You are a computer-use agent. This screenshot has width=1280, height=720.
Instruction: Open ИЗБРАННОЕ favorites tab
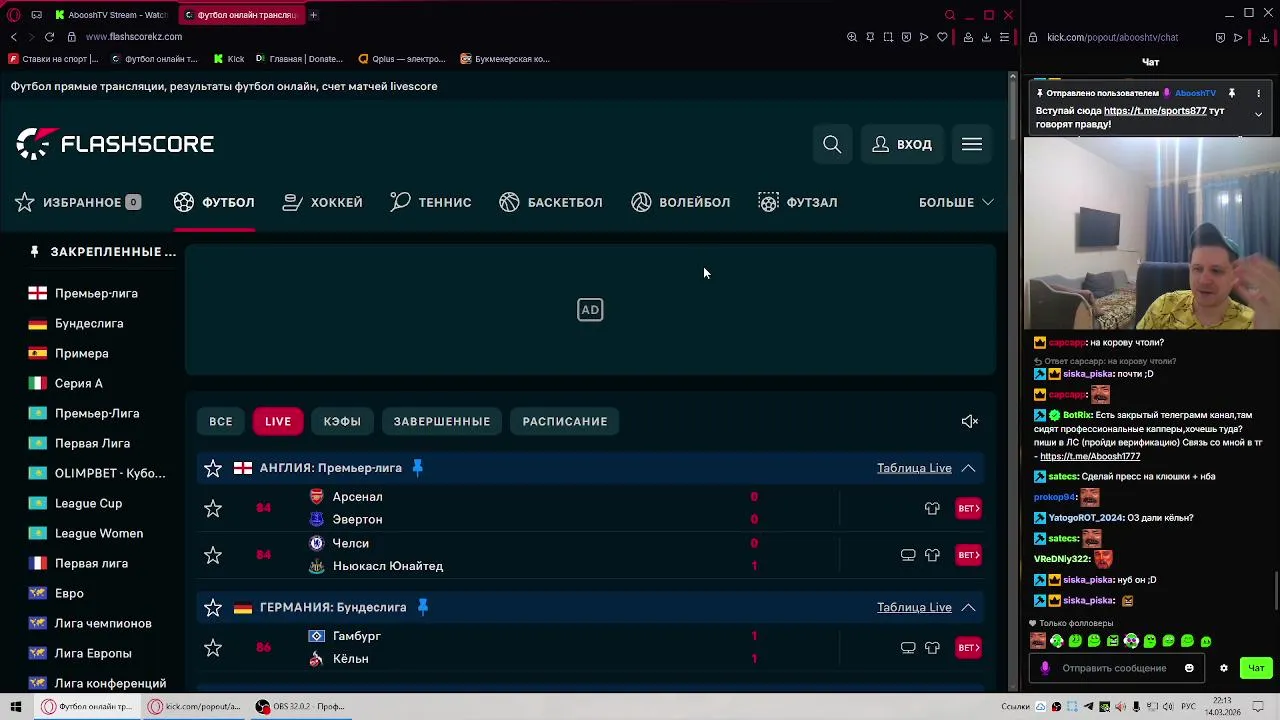click(78, 202)
